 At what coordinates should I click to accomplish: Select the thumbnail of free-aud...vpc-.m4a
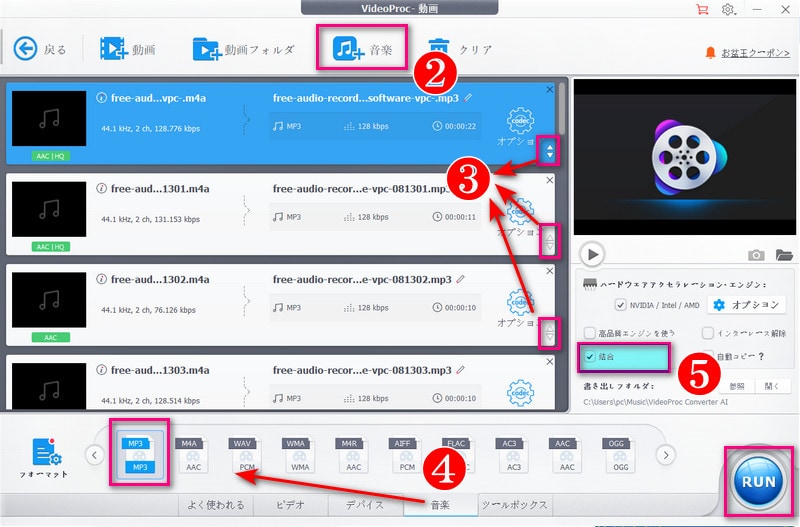coord(49,118)
